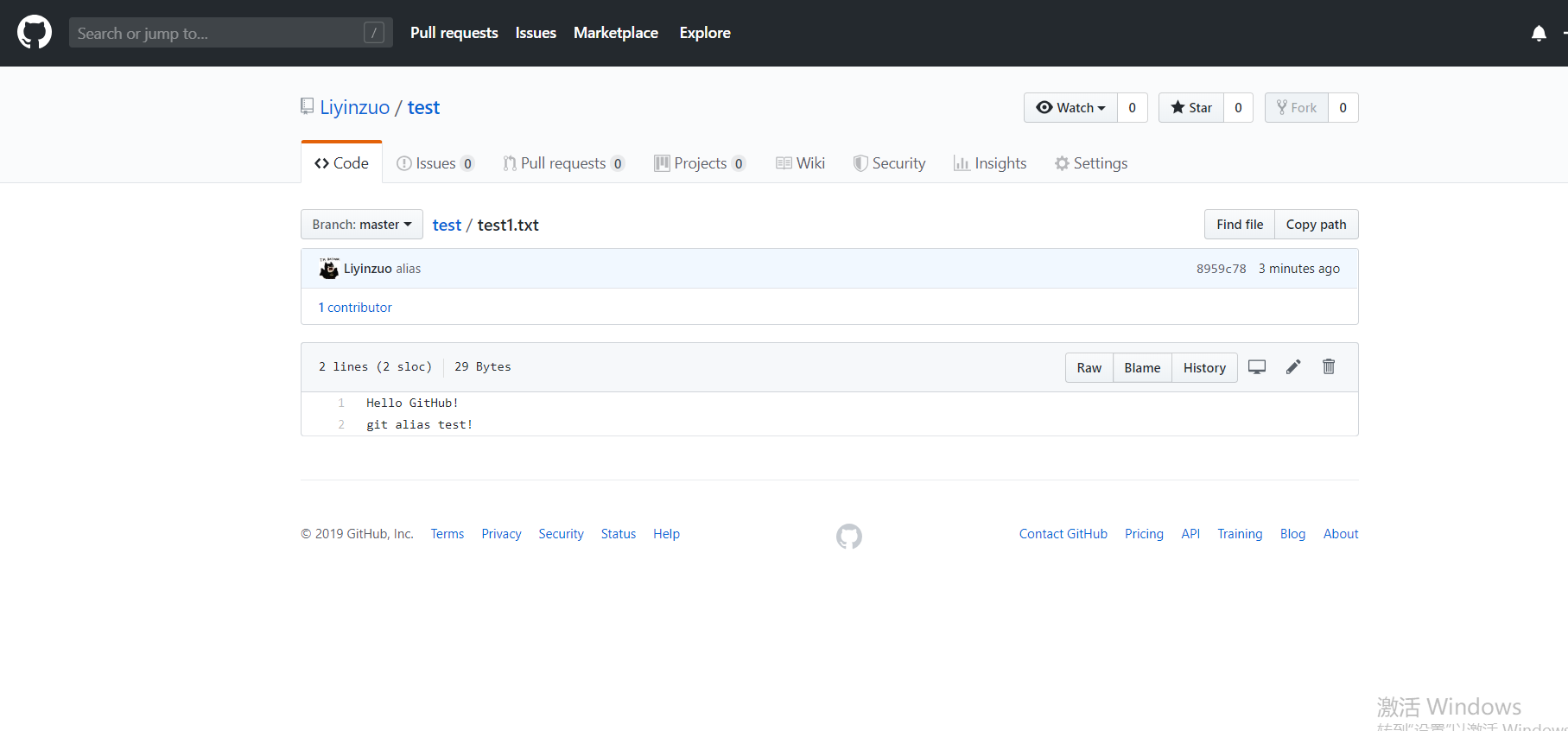This screenshot has width=1568, height=731.
Task: Open the Contact GitHub link
Action: pyautogui.click(x=1063, y=534)
